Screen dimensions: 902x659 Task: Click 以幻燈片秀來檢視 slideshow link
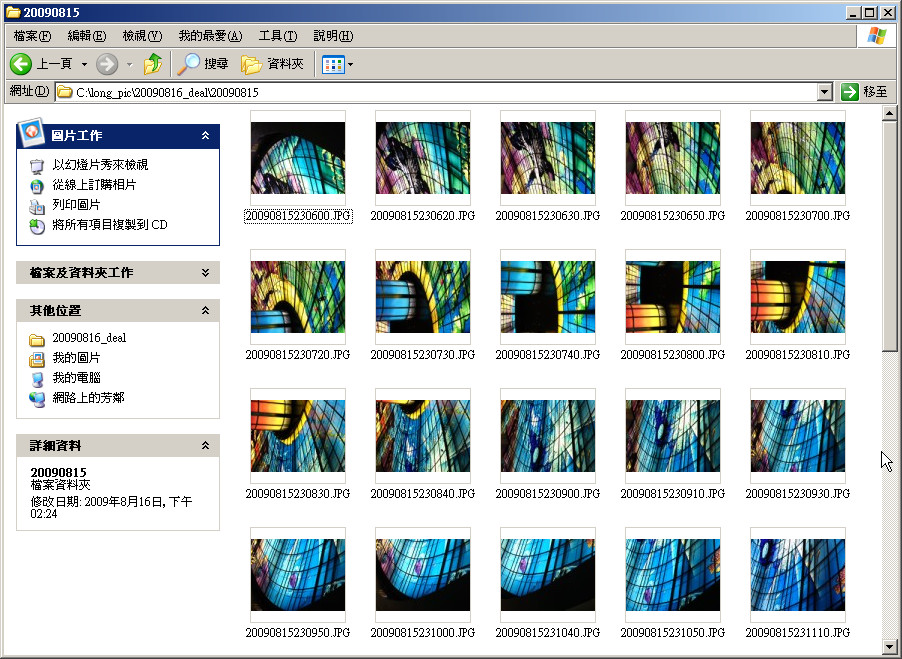(100, 165)
